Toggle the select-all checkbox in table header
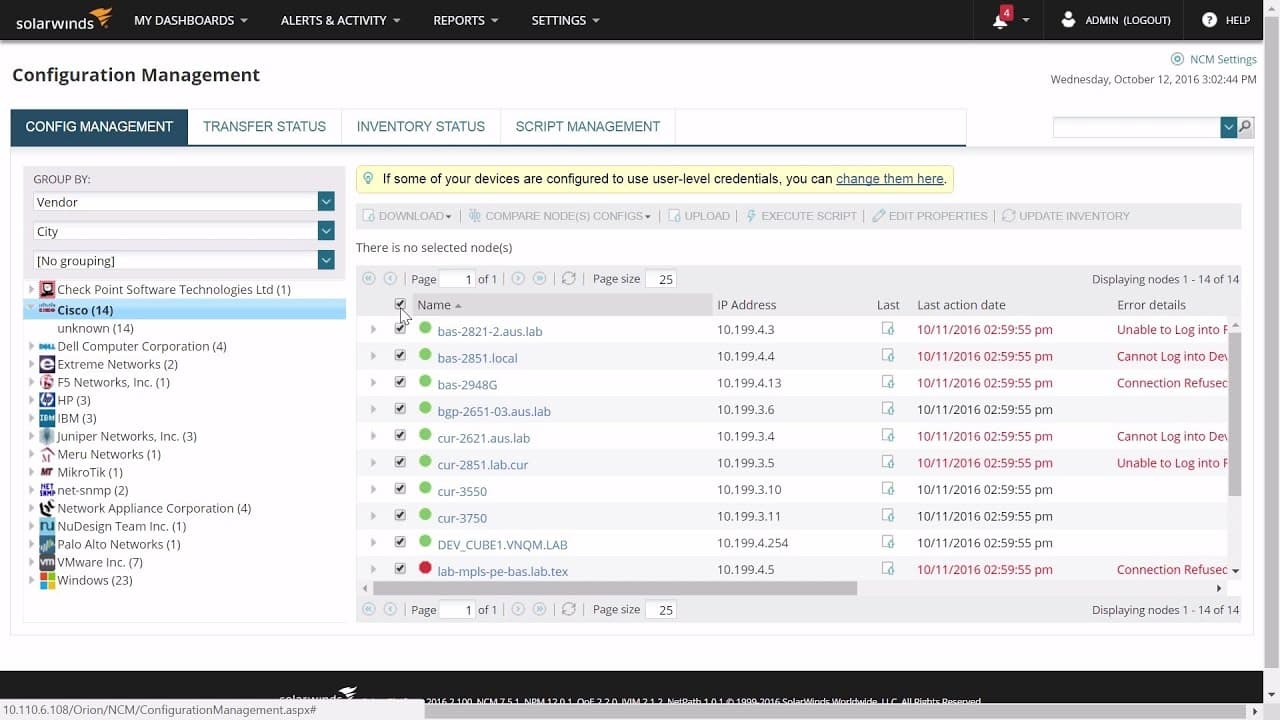 [400, 304]
